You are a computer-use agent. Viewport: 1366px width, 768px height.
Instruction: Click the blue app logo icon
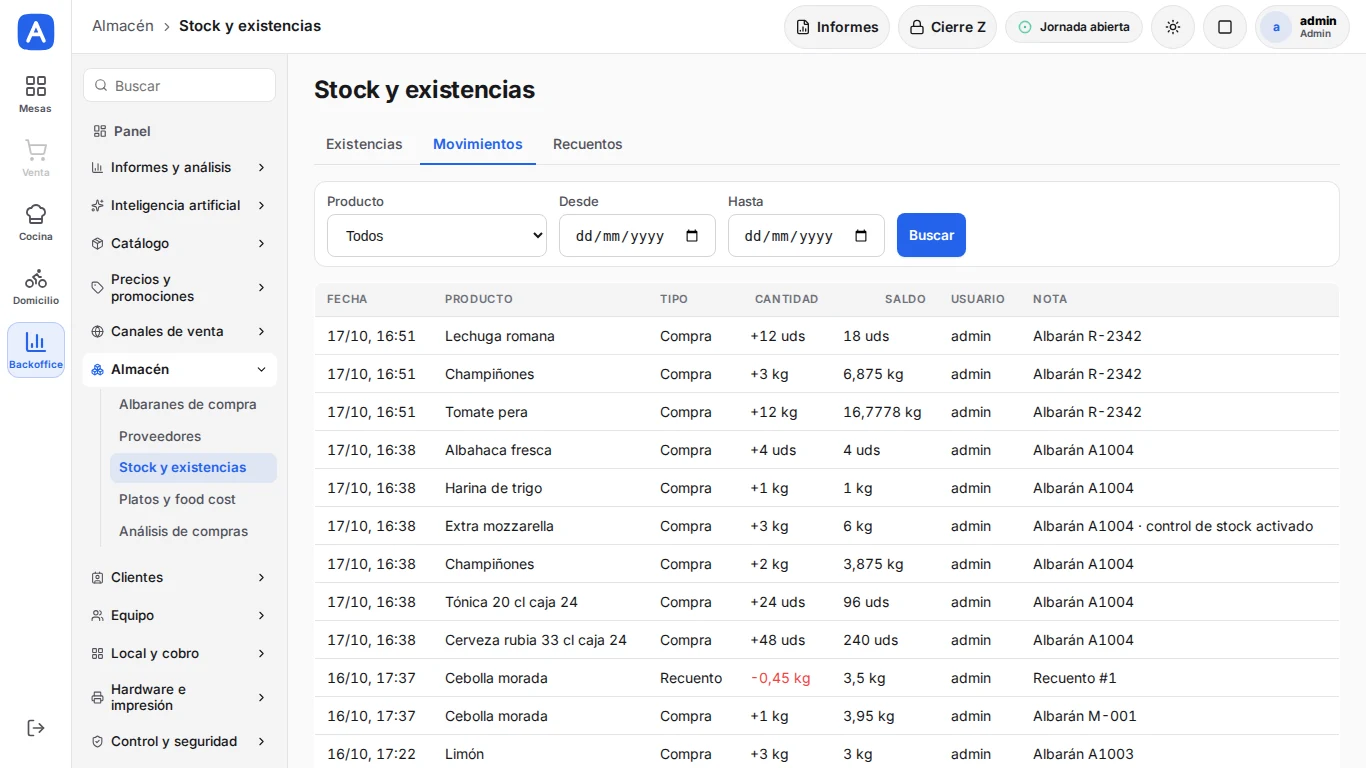36,32
